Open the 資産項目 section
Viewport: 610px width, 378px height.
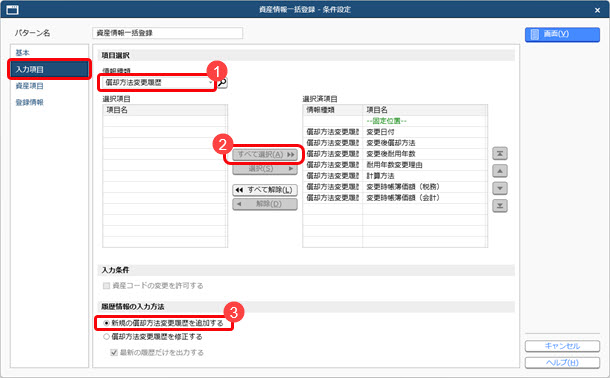point(30,86)
